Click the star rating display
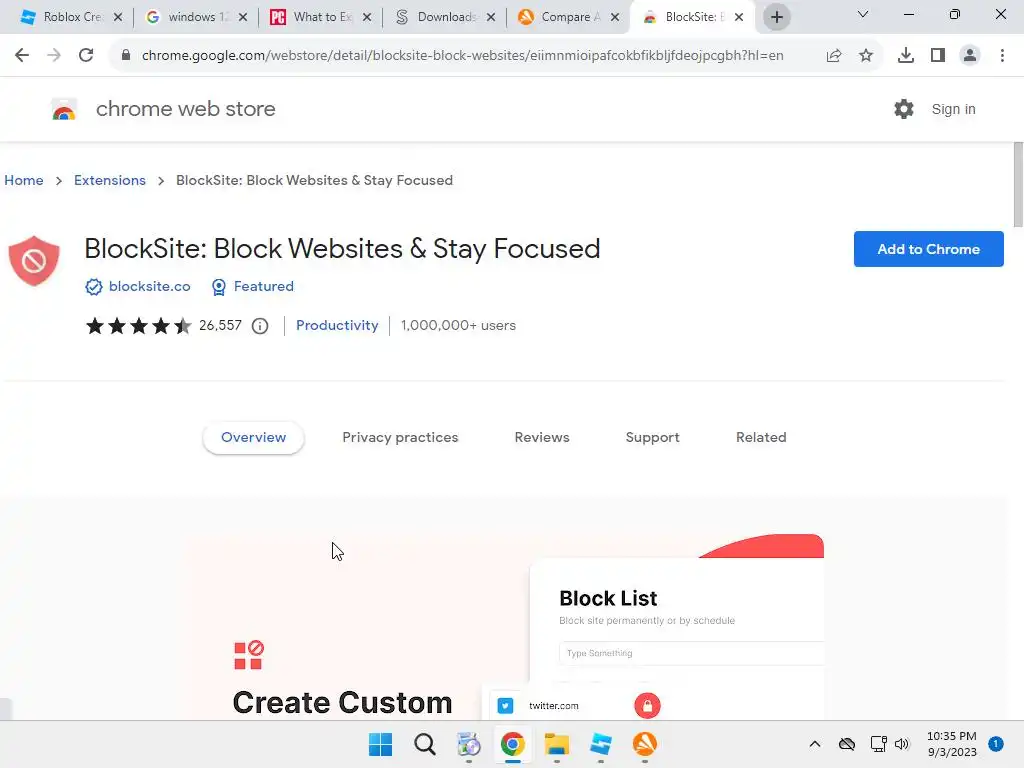 pos(138,325)
